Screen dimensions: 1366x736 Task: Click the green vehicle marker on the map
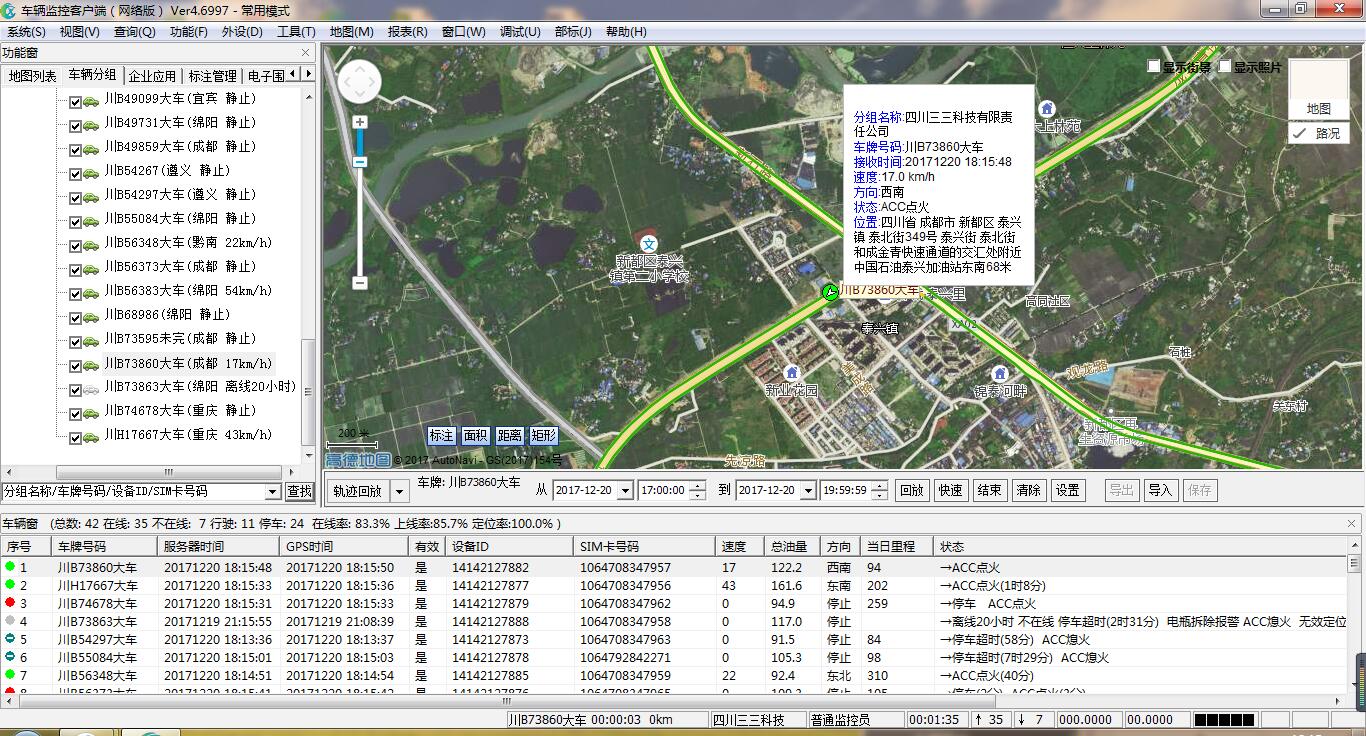(x=829, y=291)
